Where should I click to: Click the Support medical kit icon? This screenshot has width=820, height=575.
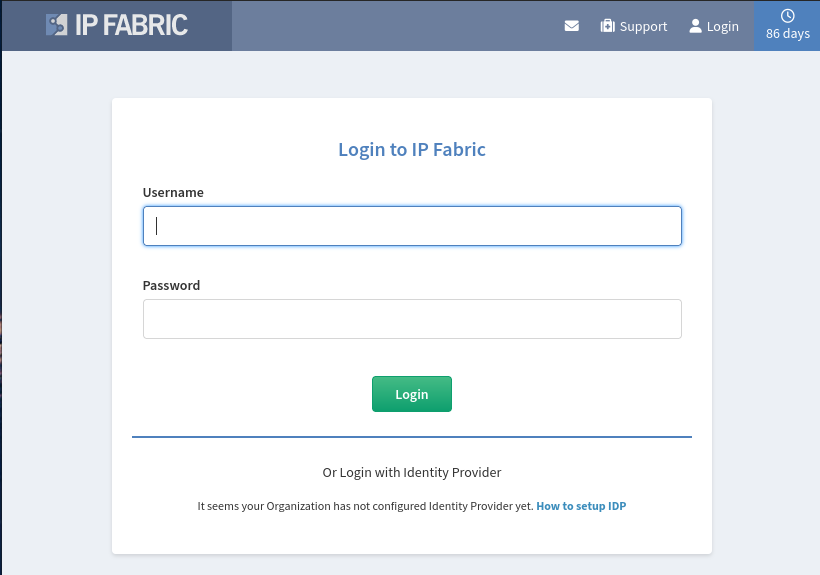click(x=607, y=26)
